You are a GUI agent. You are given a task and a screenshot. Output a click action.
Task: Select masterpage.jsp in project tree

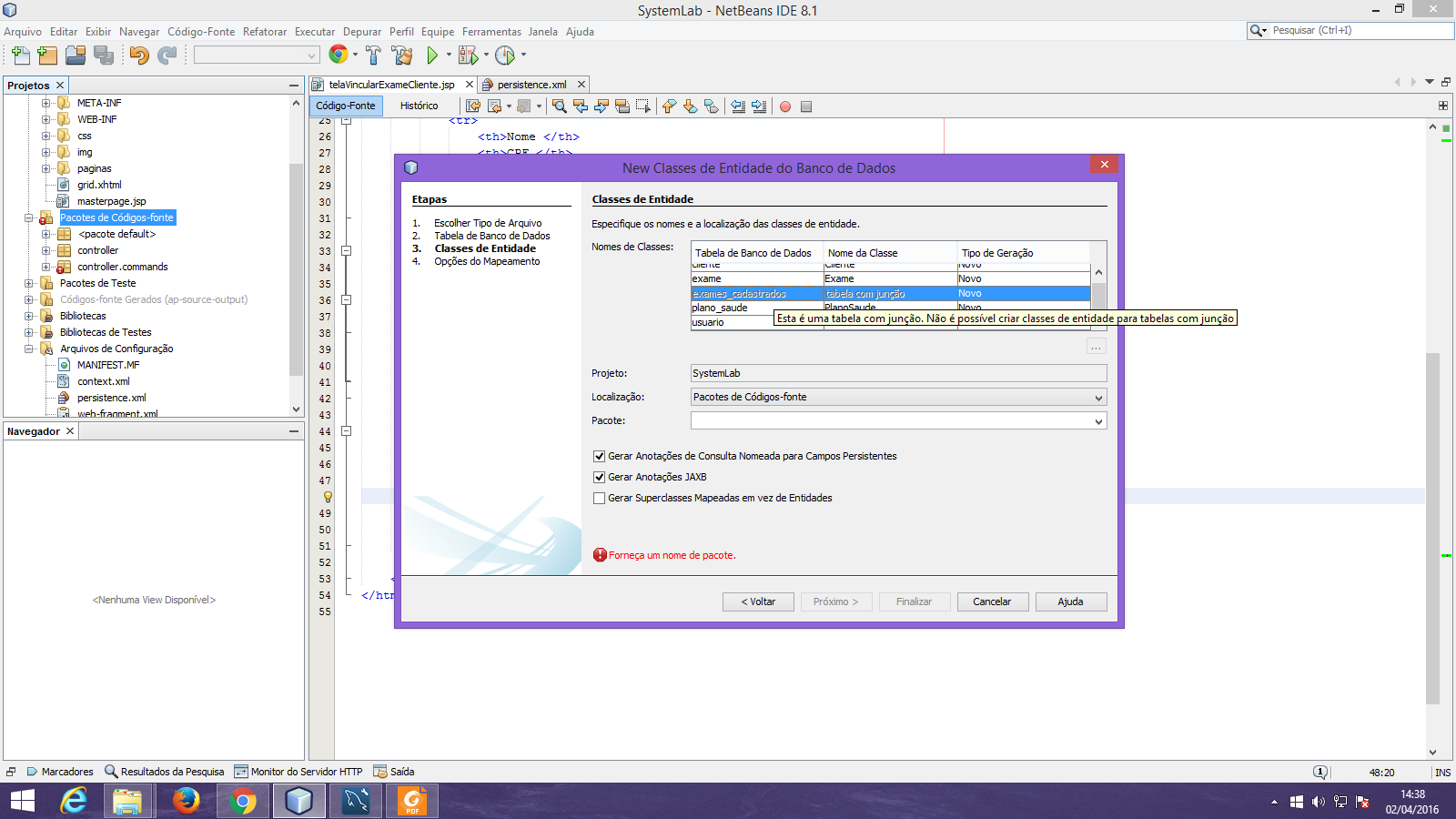[x=111, y=201]
